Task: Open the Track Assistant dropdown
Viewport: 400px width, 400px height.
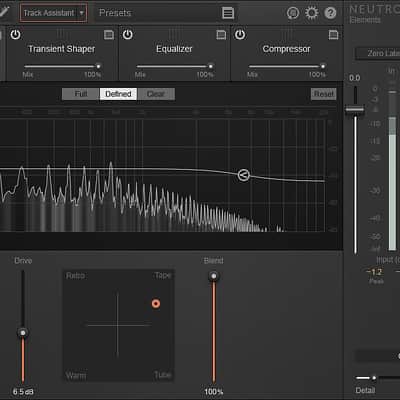Action: [x=53, y=13]
